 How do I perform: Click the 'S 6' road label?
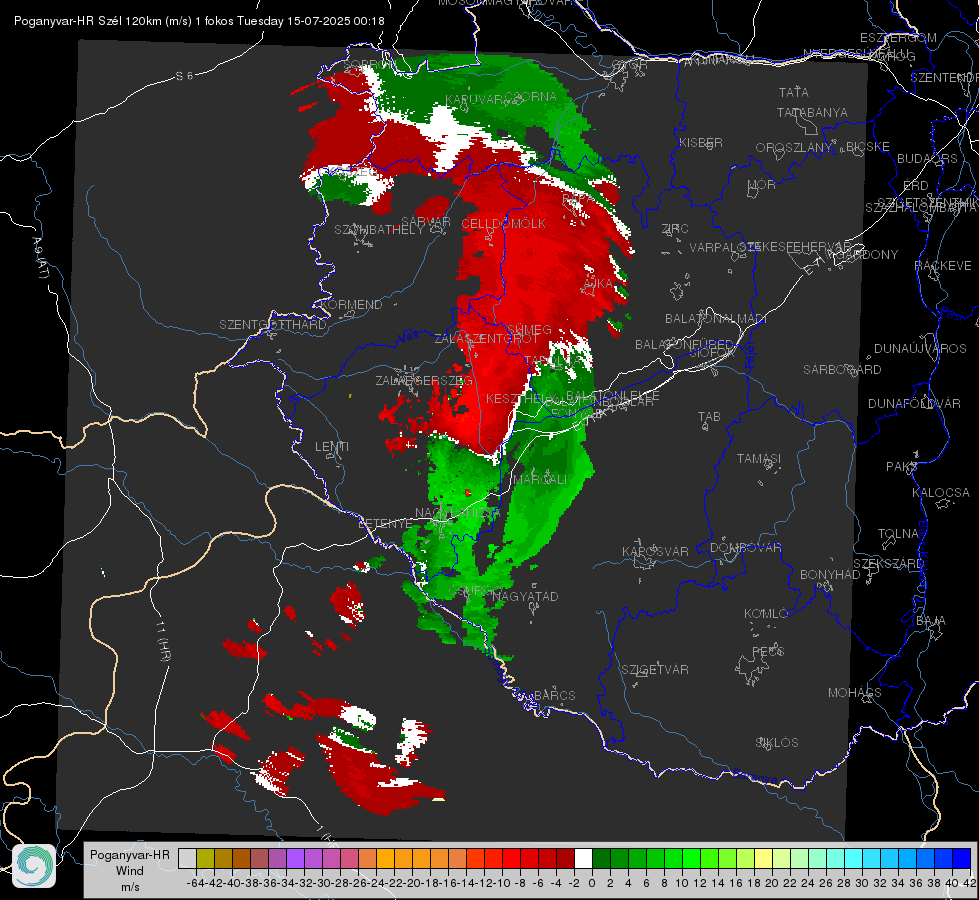184,76
